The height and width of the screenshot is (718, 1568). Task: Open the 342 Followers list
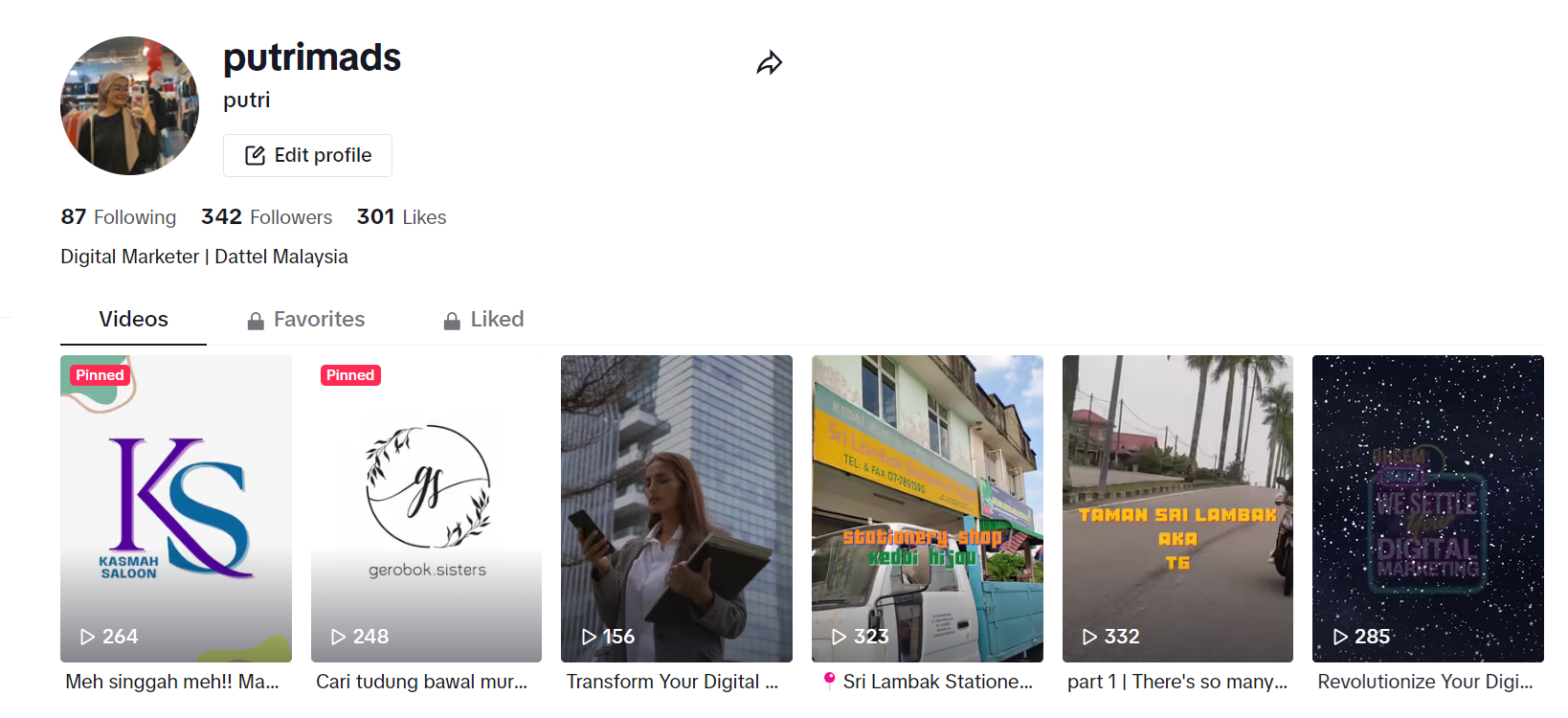click(x=266, y=217)
